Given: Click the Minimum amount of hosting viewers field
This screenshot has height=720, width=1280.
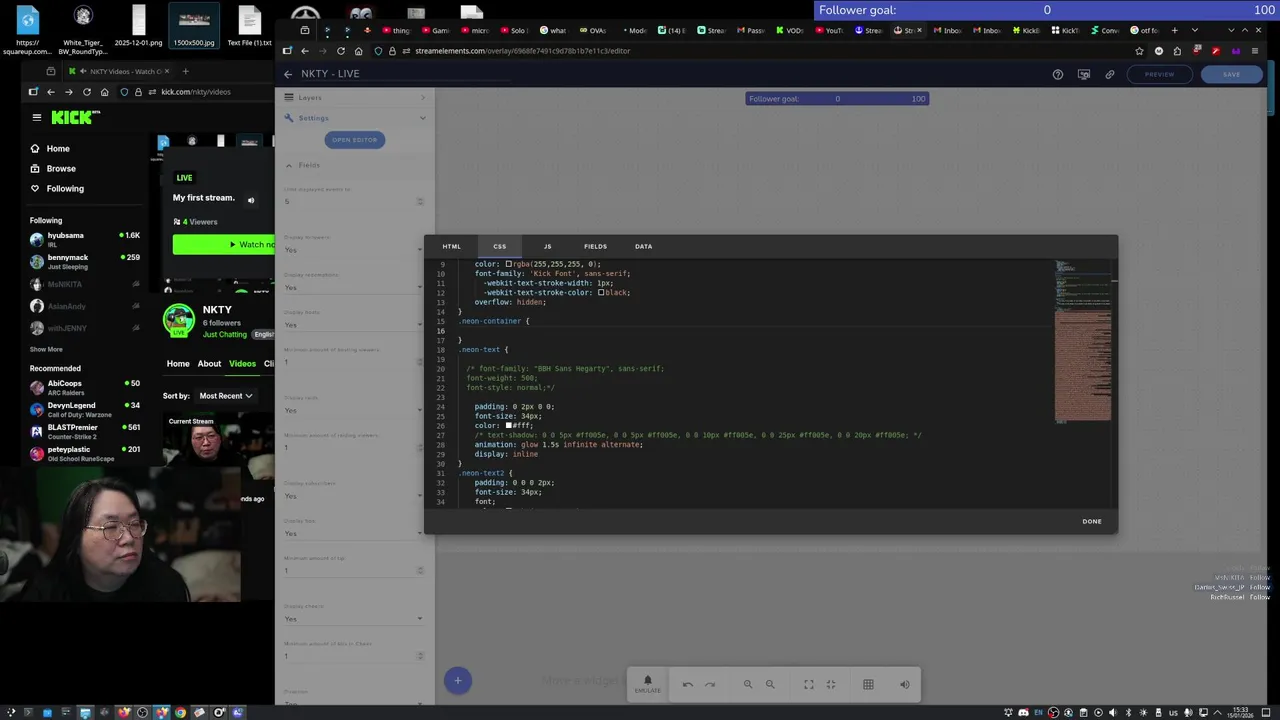Looking at the screenshot, I should pyautogui.click(x=354, y=362).
